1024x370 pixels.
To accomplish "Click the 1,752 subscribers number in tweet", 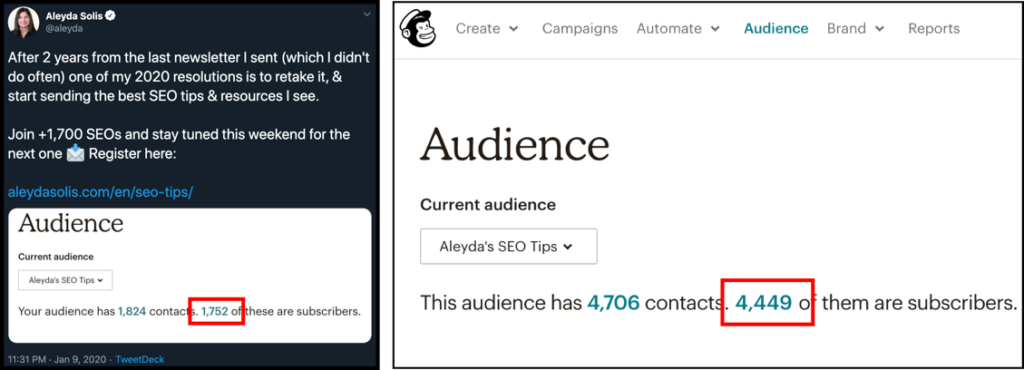I will (215, 311).
